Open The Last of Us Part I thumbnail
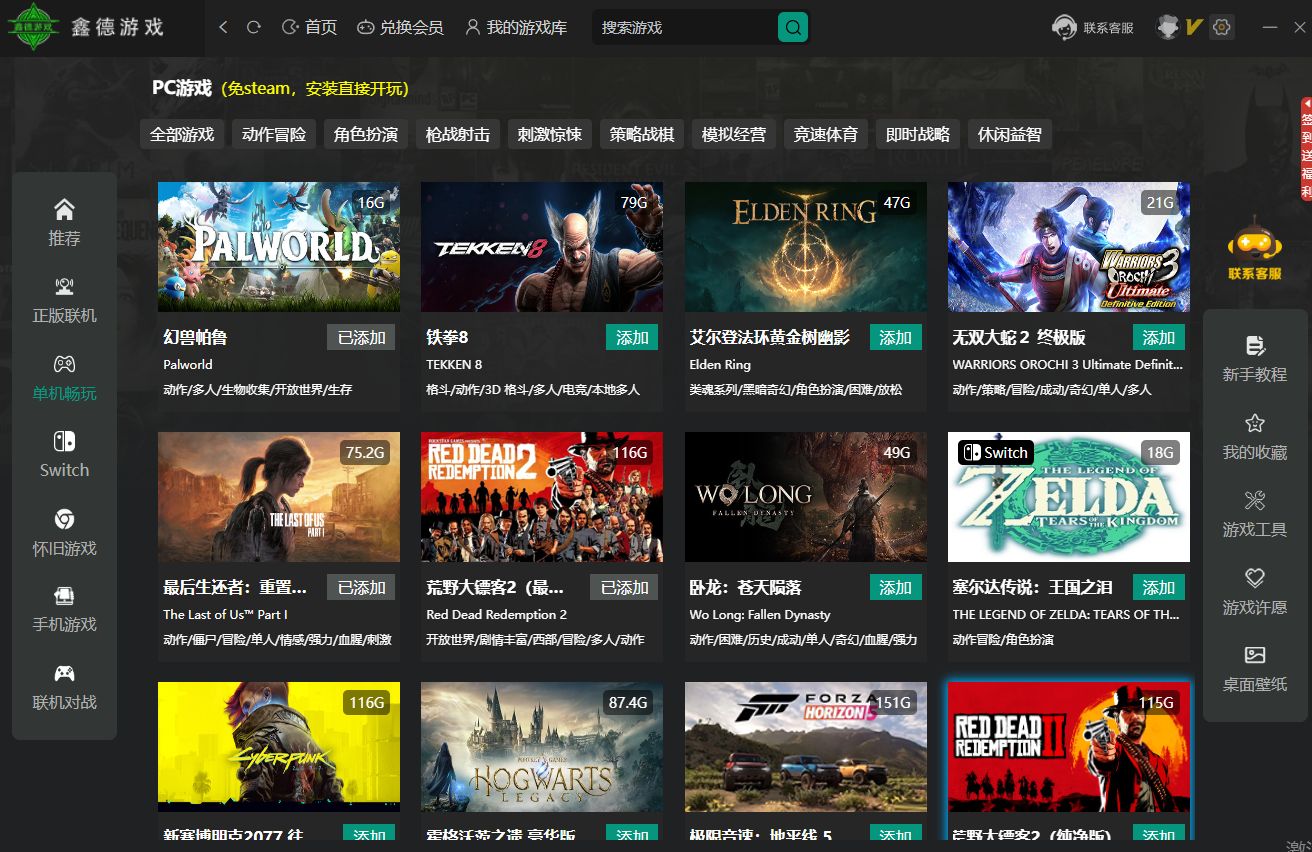1312x852 pixels. coord(279,497)
